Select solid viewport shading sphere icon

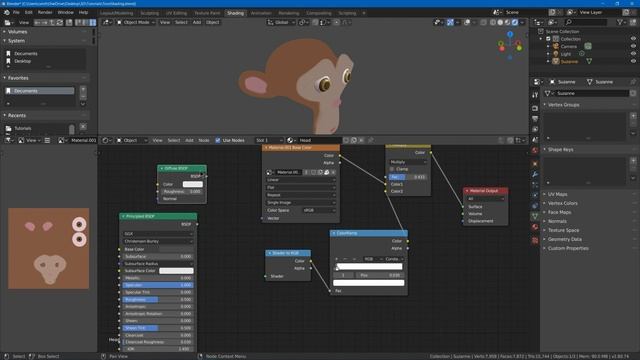click(500, 22)
